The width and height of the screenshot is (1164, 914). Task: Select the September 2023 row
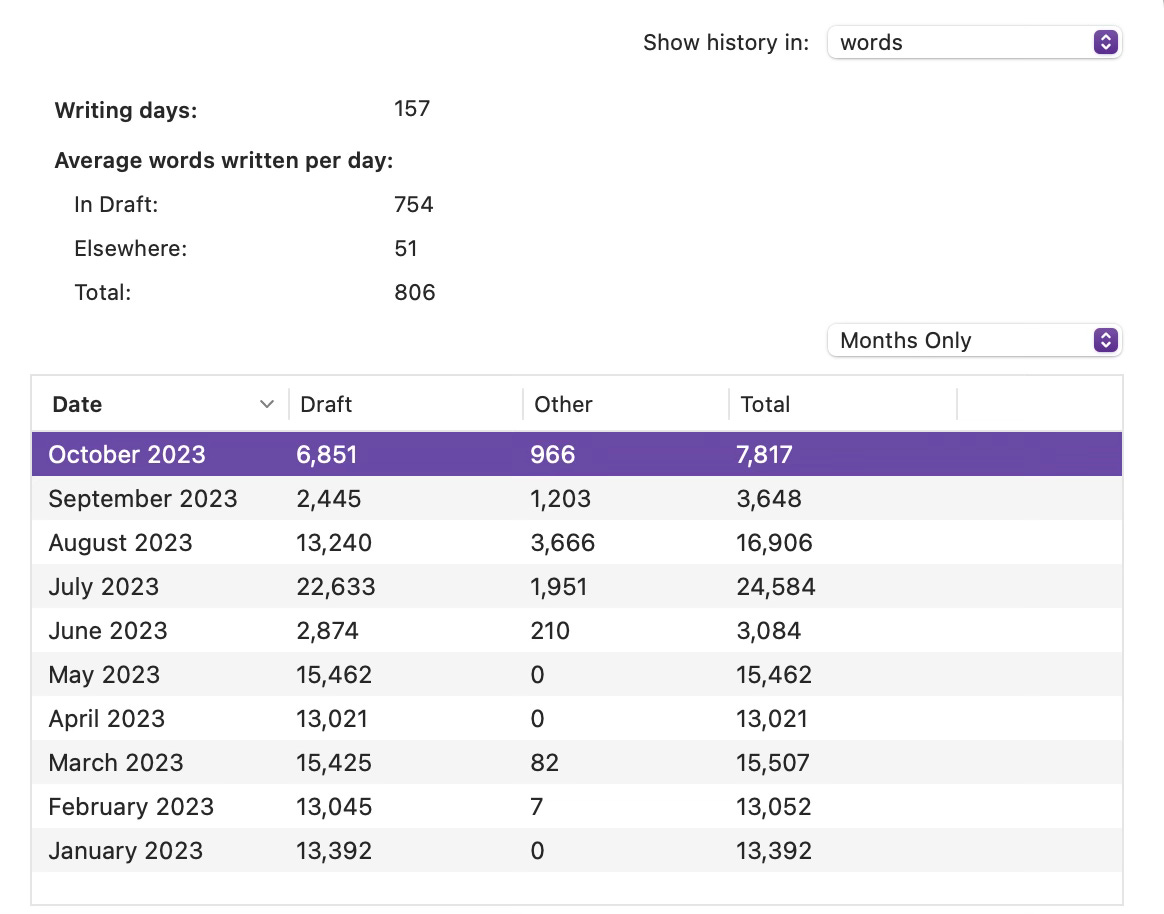click(577, 498)
